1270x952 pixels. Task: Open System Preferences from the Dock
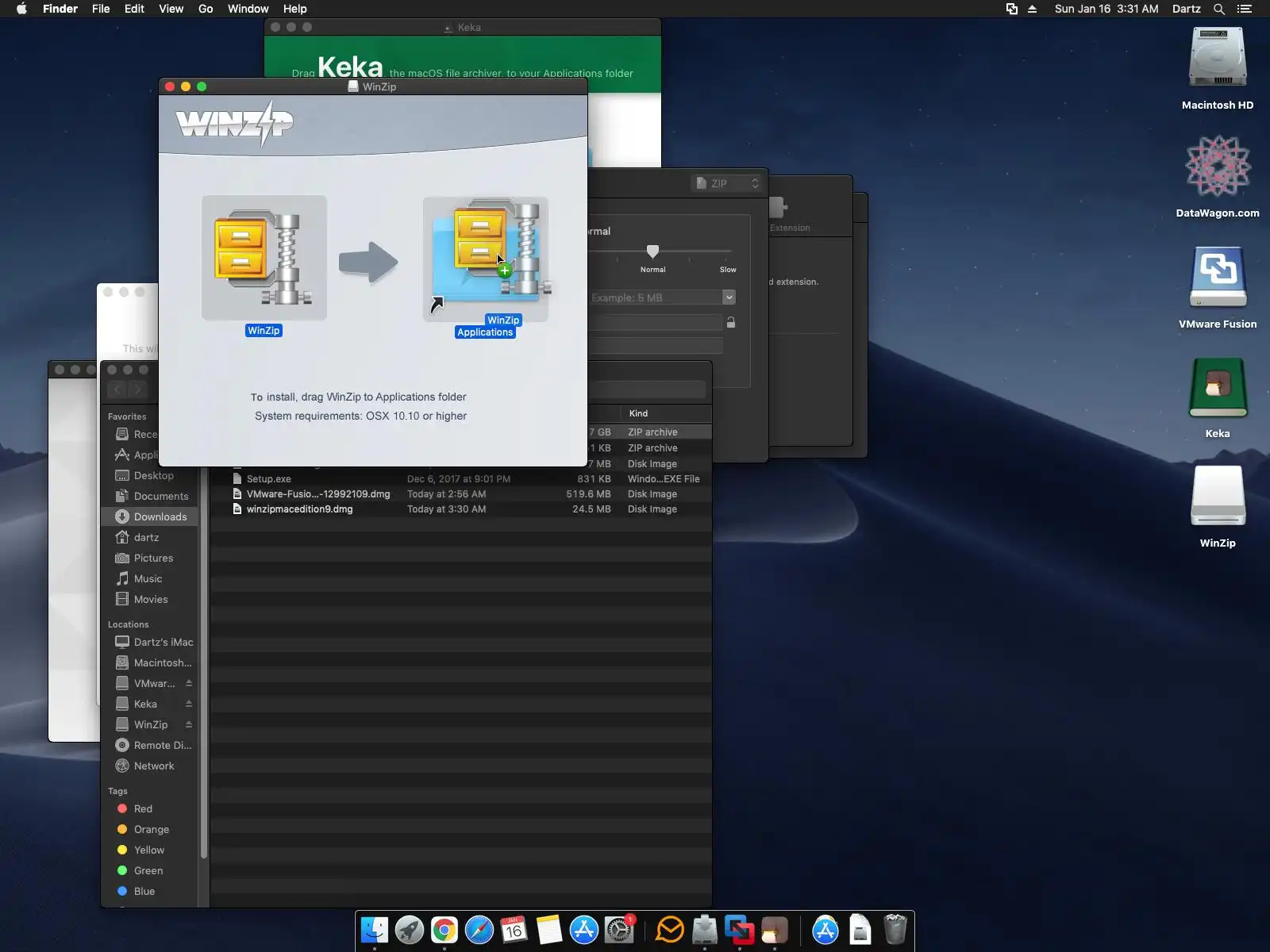tap(619, 930)
